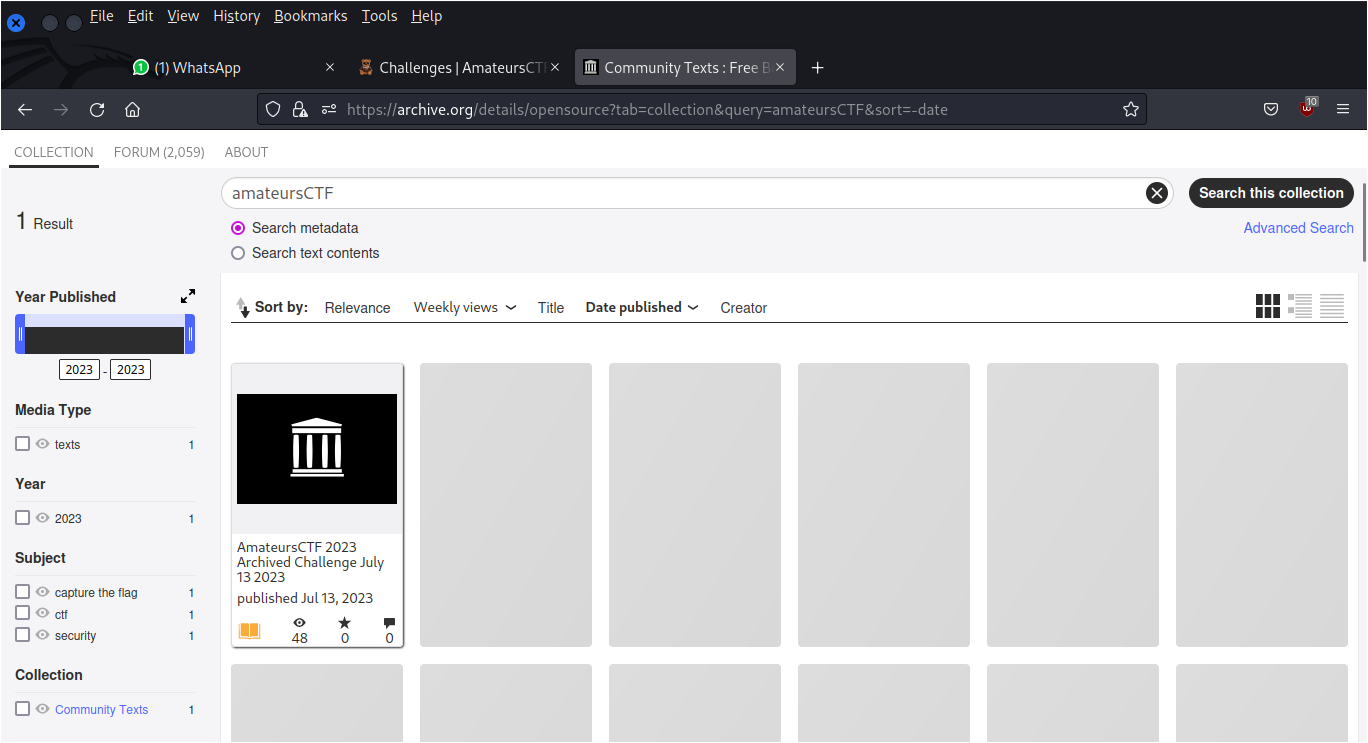
Task: Open the Edit menu
Action: click(140, 16)
